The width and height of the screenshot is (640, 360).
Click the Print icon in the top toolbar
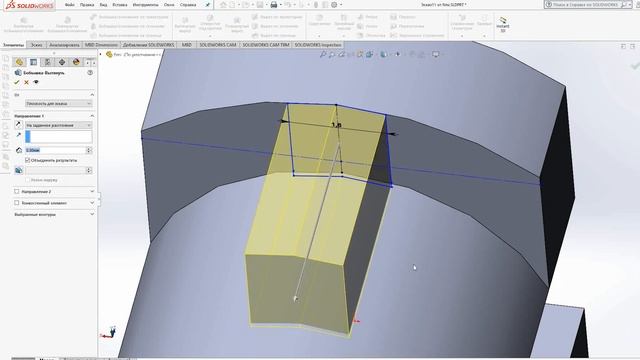pos(274,5)
